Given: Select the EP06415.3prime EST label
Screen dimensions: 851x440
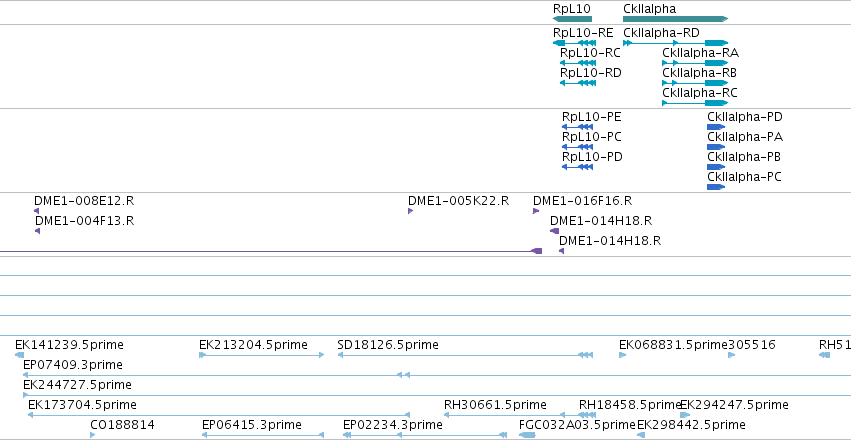Looking at the screenshot, I should 251,425.
